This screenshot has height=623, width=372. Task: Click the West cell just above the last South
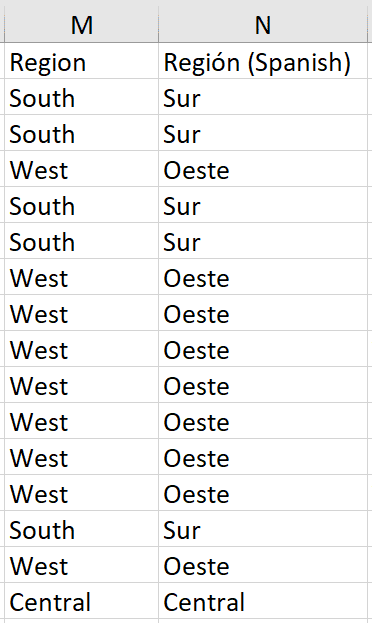click(81, 493)
